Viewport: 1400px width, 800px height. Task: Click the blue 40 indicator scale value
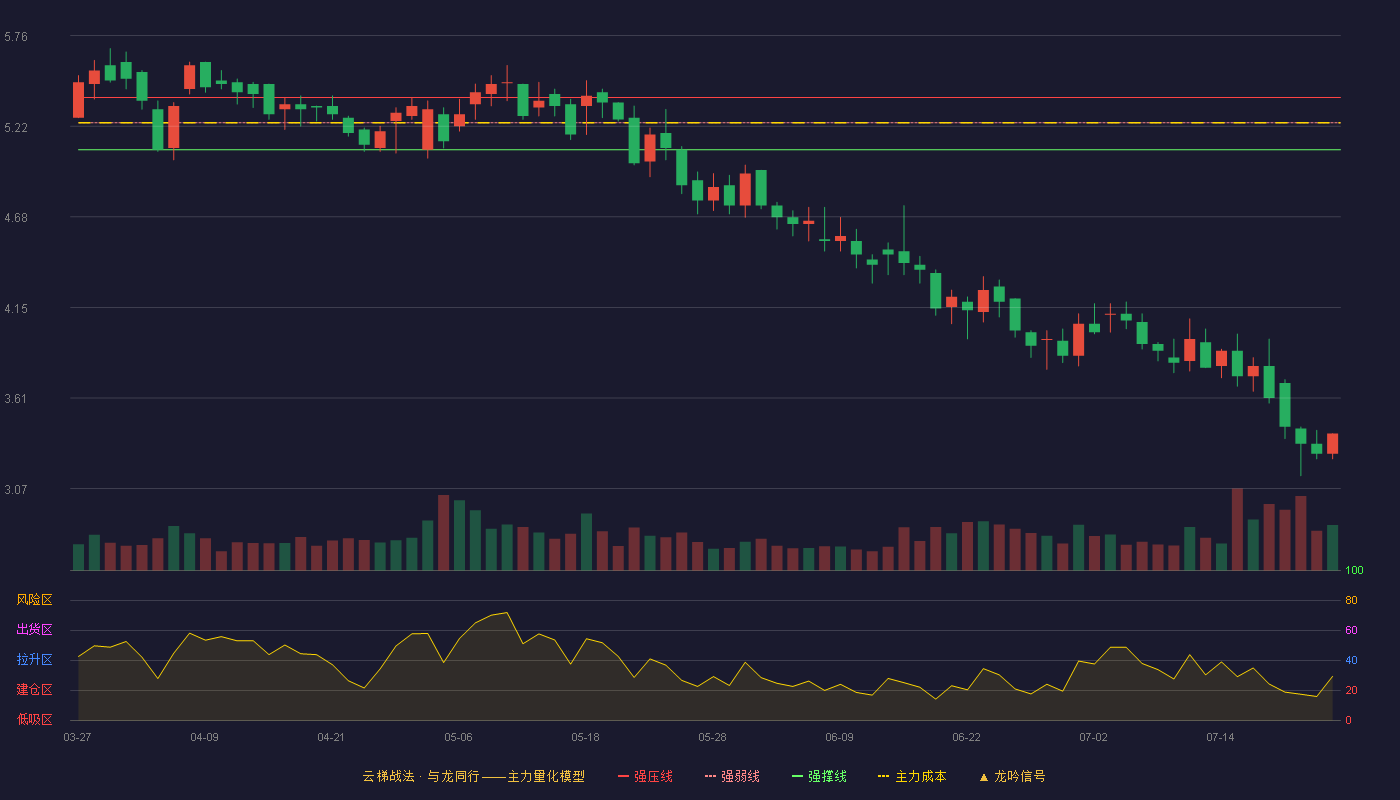pyautogui.click(x=1351, y=660)
